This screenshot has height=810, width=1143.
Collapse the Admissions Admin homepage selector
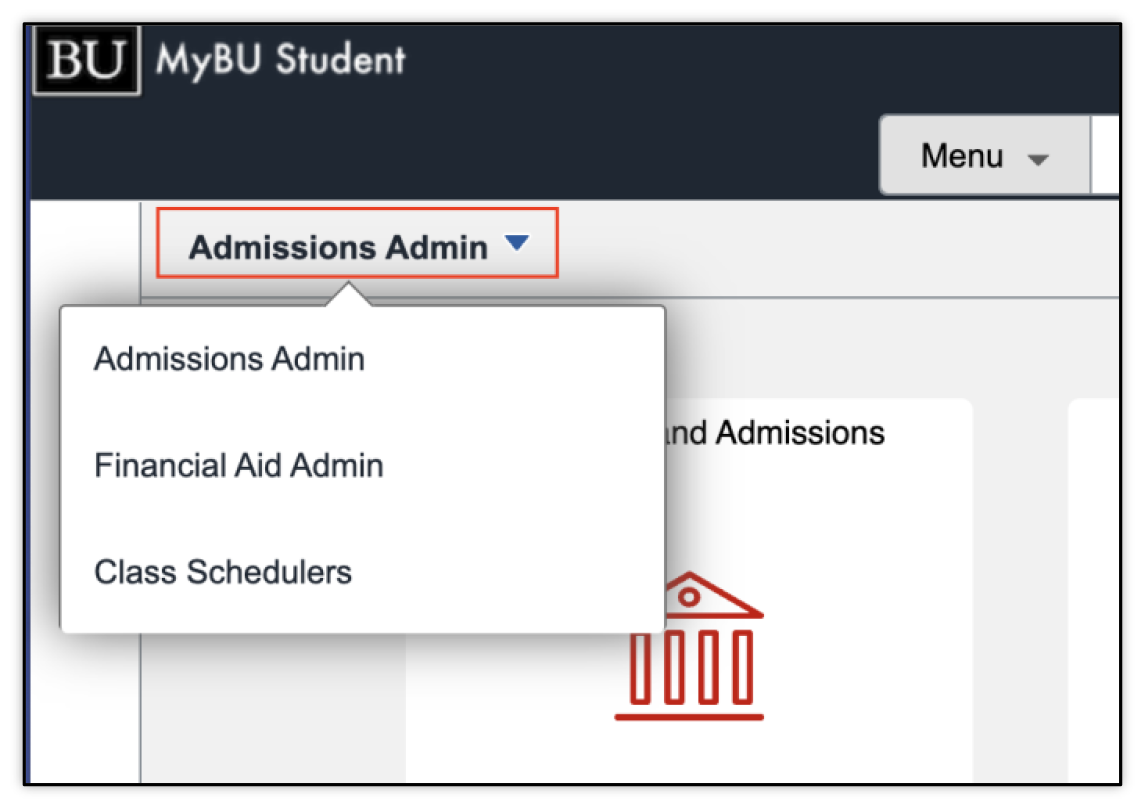point(357,244)
